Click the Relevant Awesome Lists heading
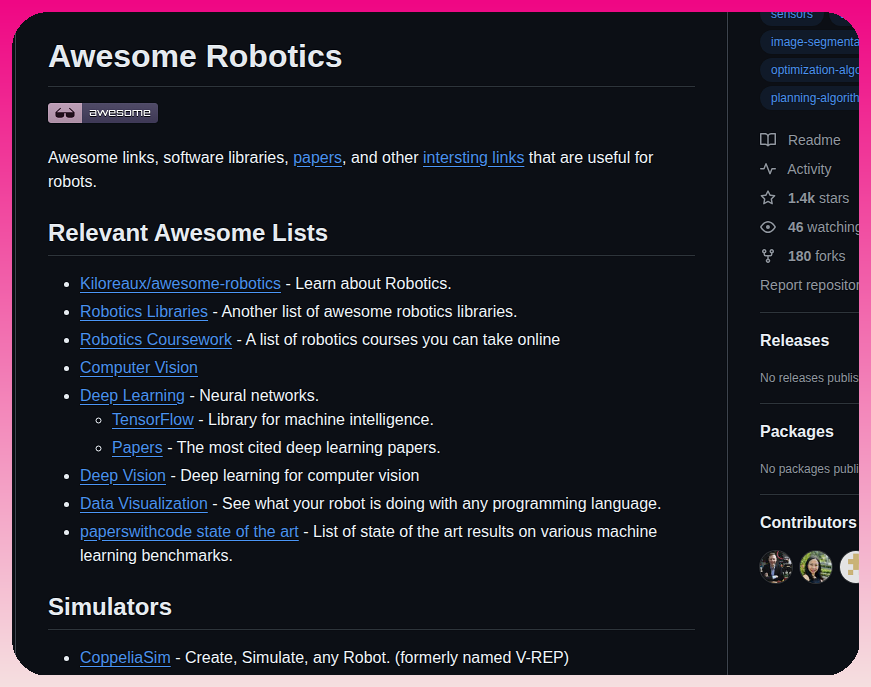This screenshot has height=687, width=871. click(x=188, y=233)
